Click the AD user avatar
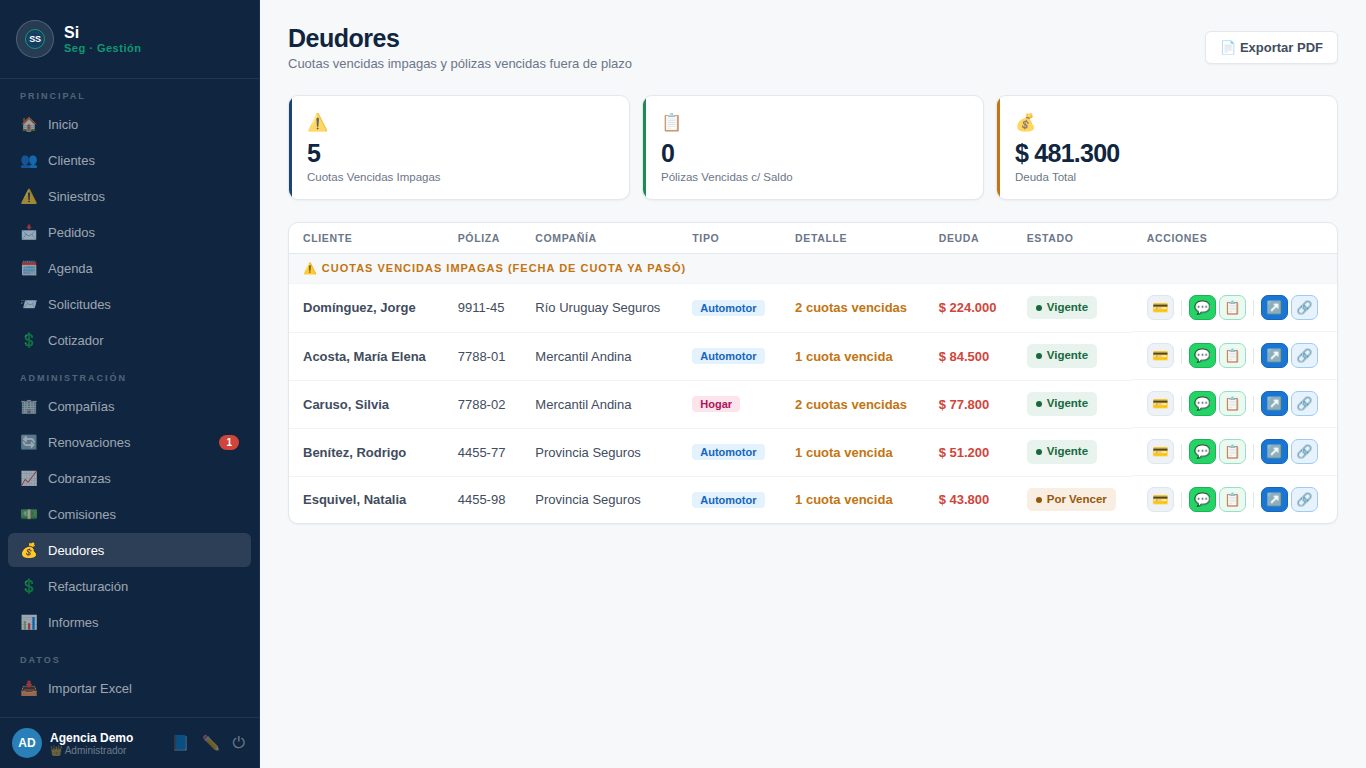 (27, 743)
